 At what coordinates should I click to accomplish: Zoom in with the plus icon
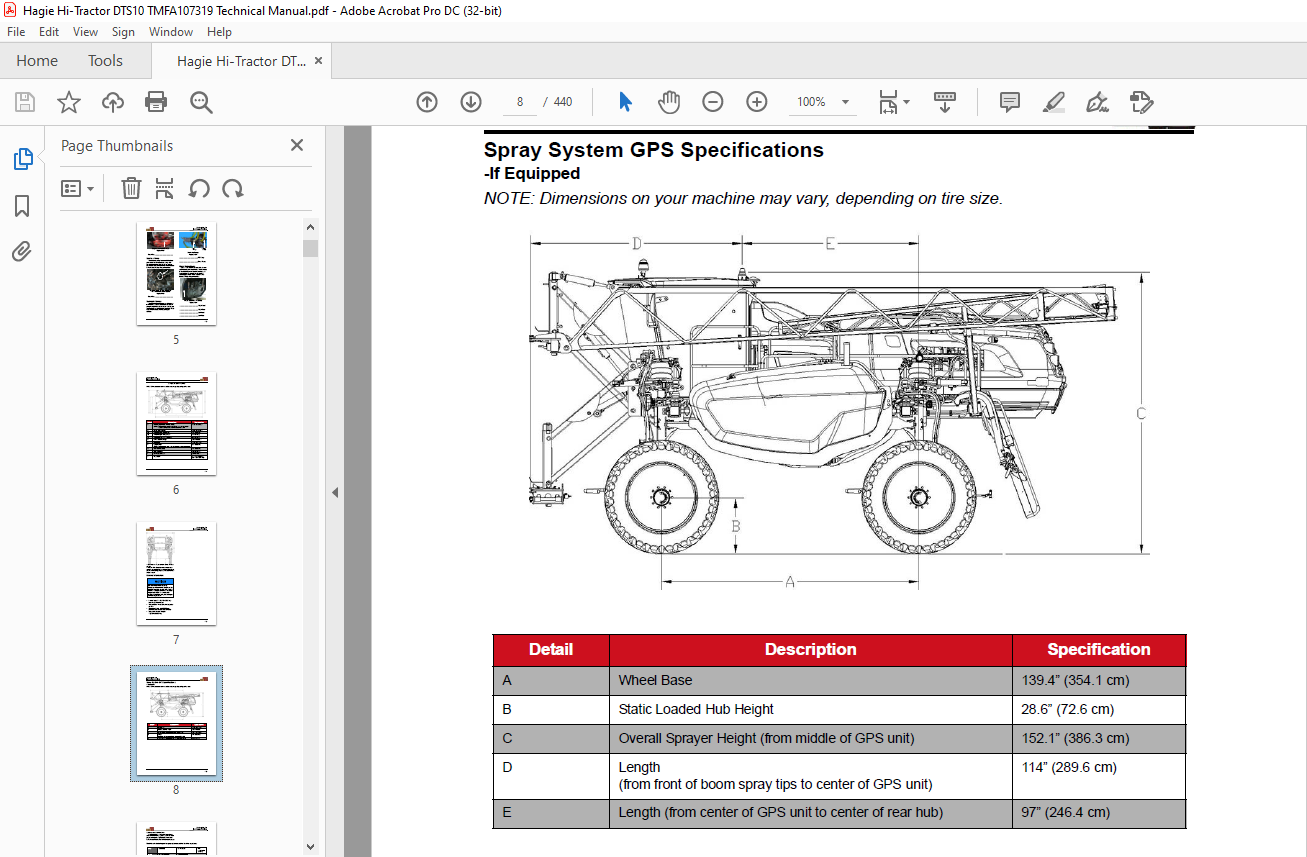pyautogui.click(x=756, y=102)
